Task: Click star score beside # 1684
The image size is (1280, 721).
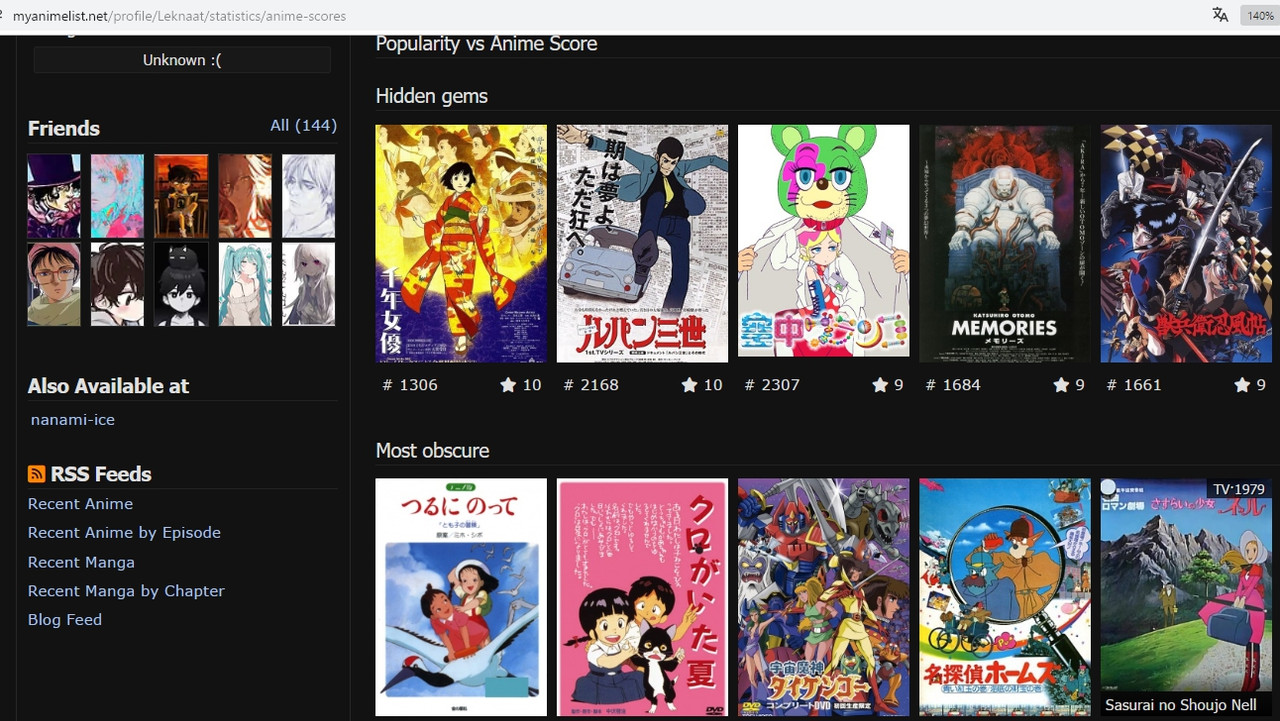Action: click(1068, 385)
